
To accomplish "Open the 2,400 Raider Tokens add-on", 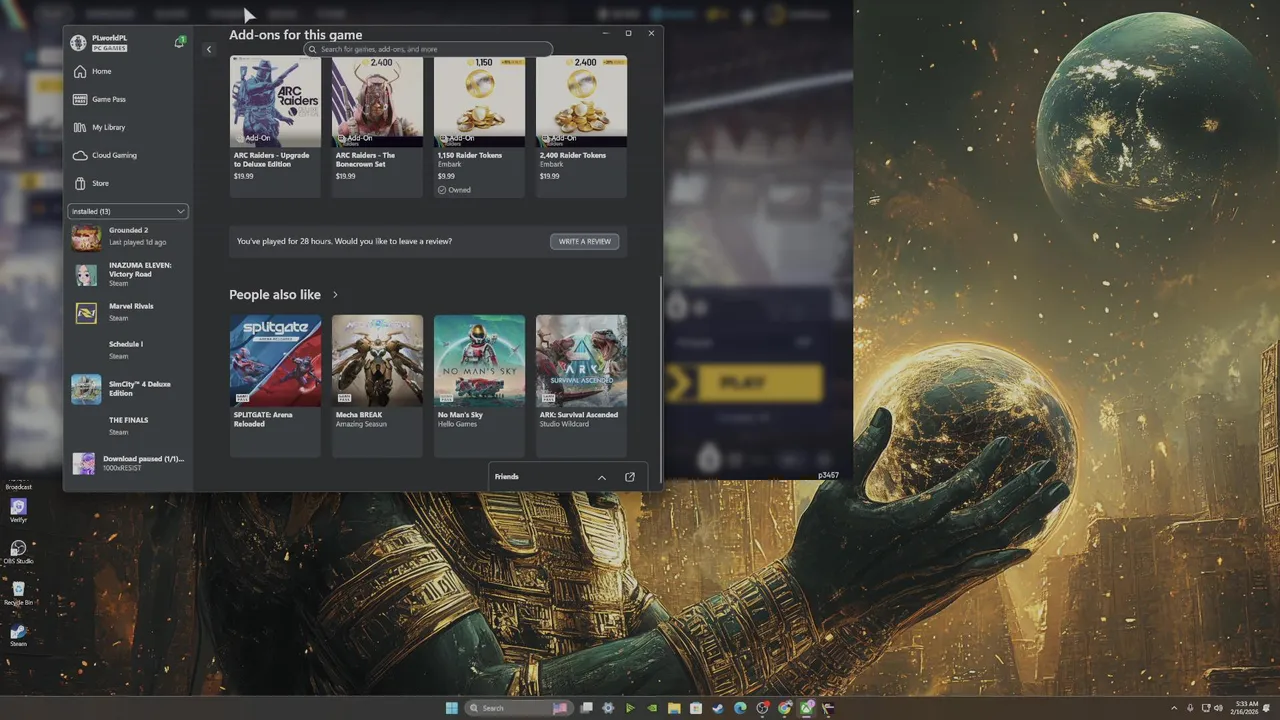I will [x=581, y=126].
